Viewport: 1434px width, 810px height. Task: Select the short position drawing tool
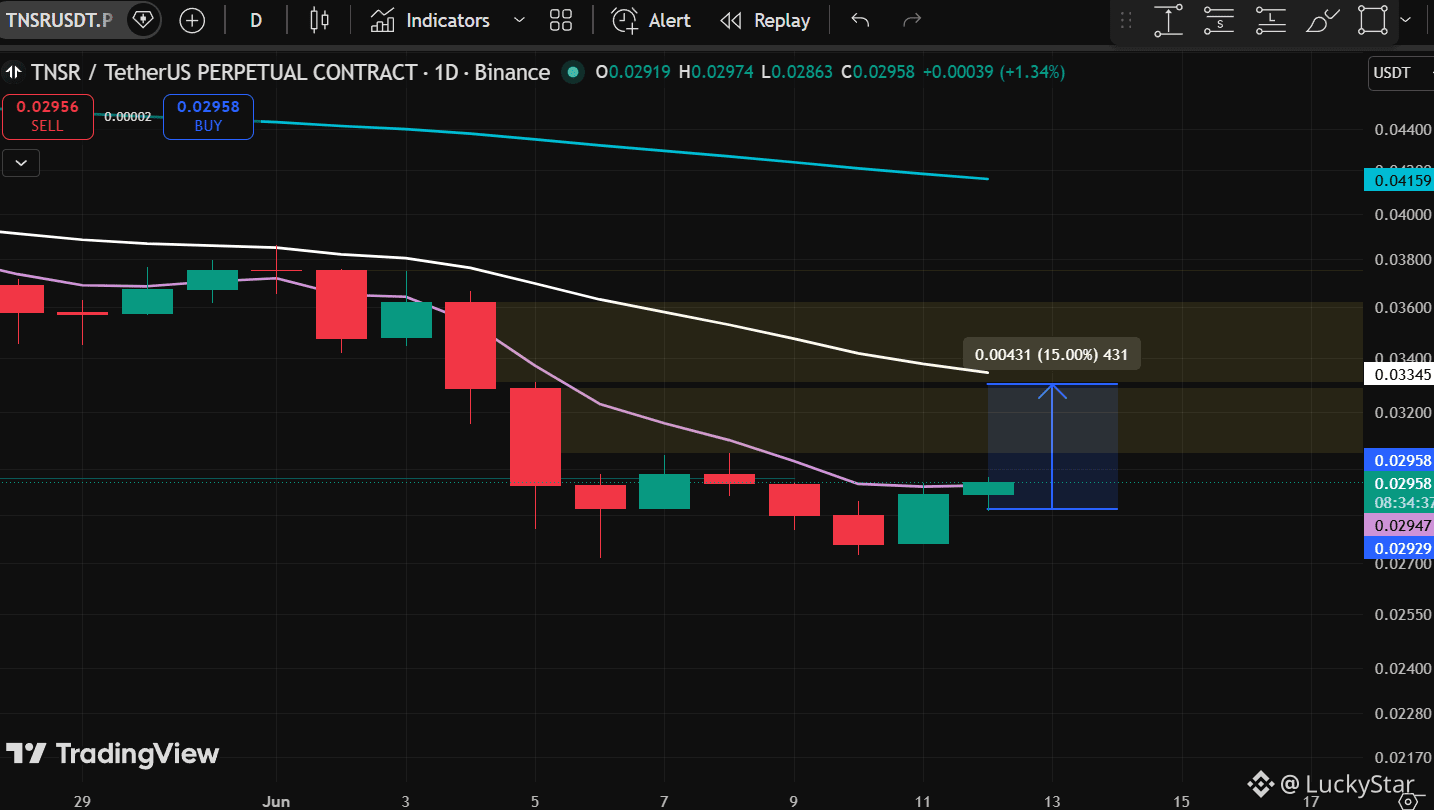point(1219,21)
